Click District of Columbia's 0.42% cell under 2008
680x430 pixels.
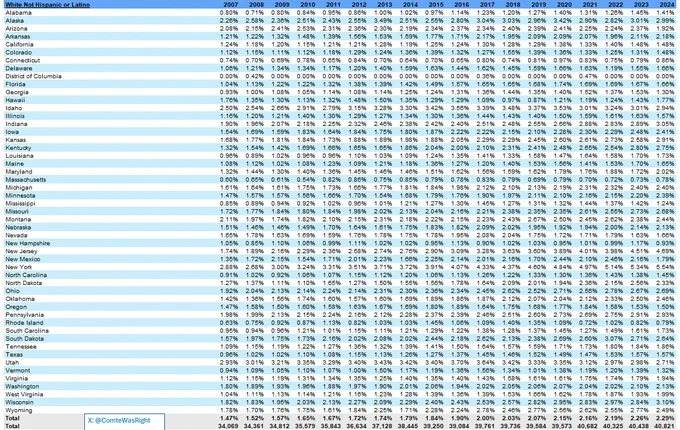click(x=255, y=76)
